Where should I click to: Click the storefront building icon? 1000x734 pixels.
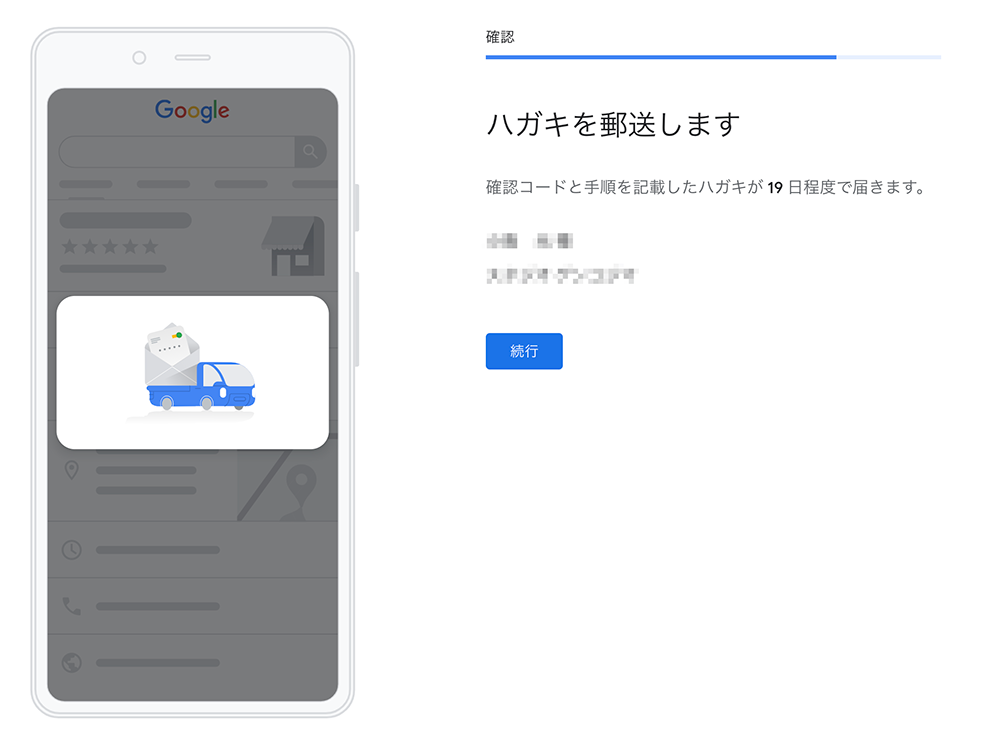tap(293, 246)
